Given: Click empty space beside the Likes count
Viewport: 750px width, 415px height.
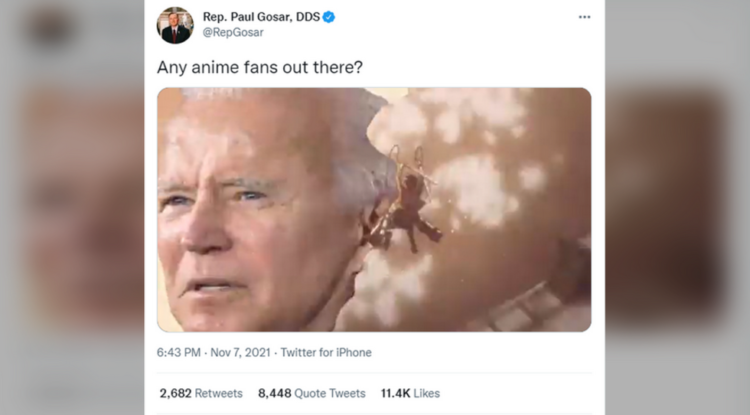Looking at the screenshot, I should (x=517, y=393).
